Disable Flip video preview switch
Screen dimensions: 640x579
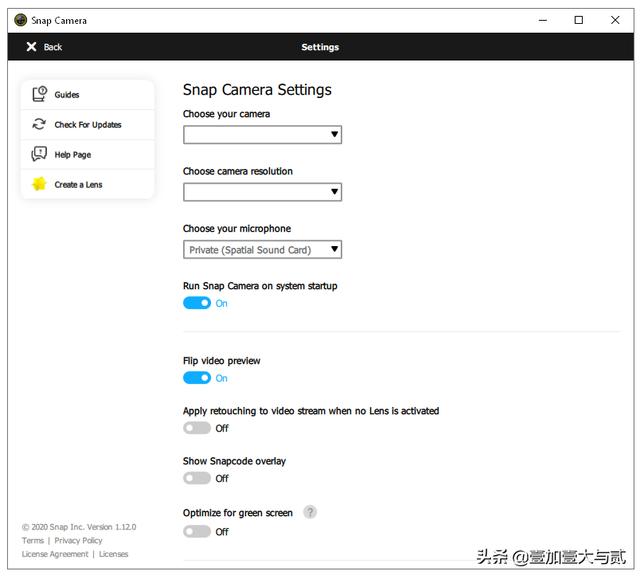coord(197,378)
